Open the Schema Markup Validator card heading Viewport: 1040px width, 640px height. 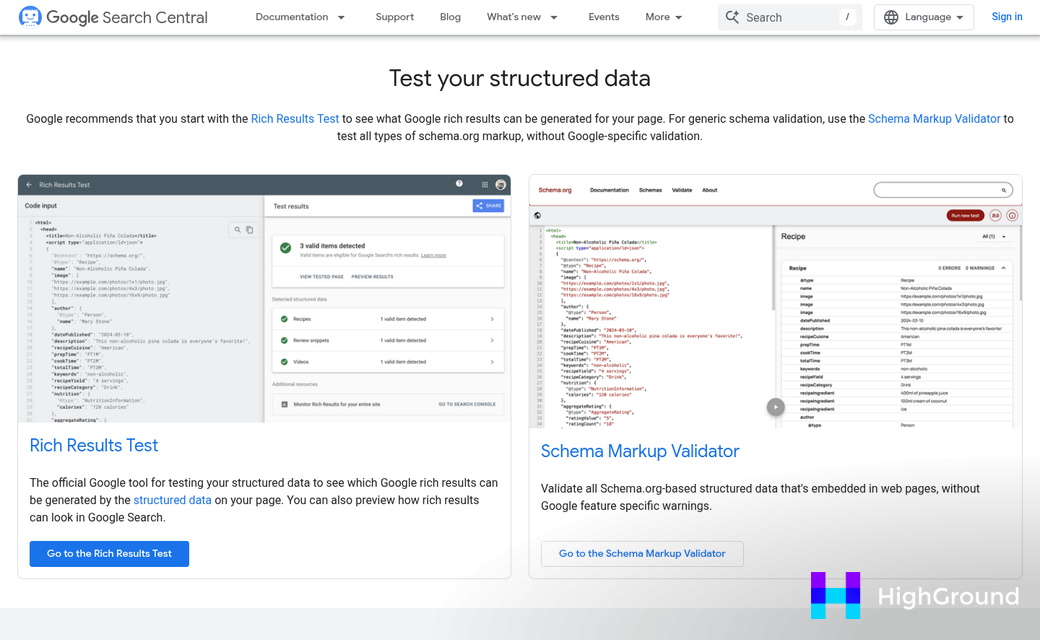[639, 451]
